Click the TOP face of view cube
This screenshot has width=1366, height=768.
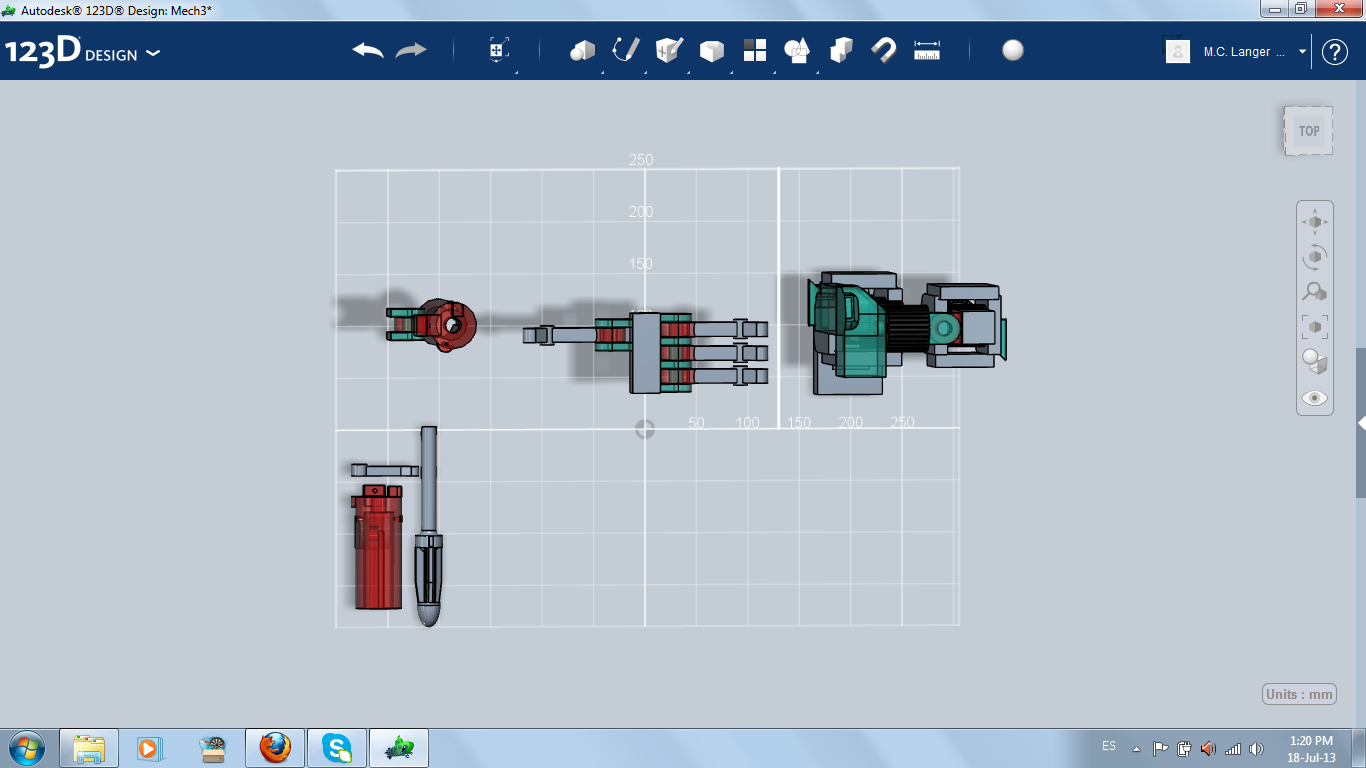pos(1309,131)
